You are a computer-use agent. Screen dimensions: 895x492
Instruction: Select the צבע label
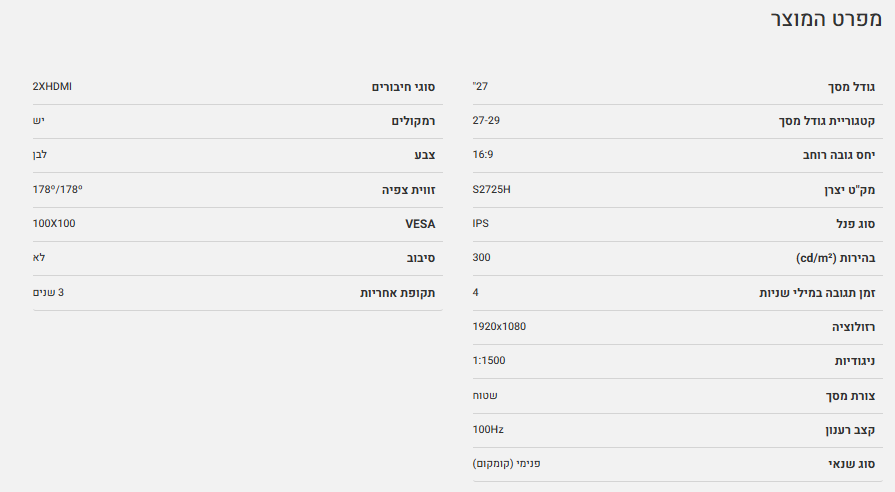(425, 155)
